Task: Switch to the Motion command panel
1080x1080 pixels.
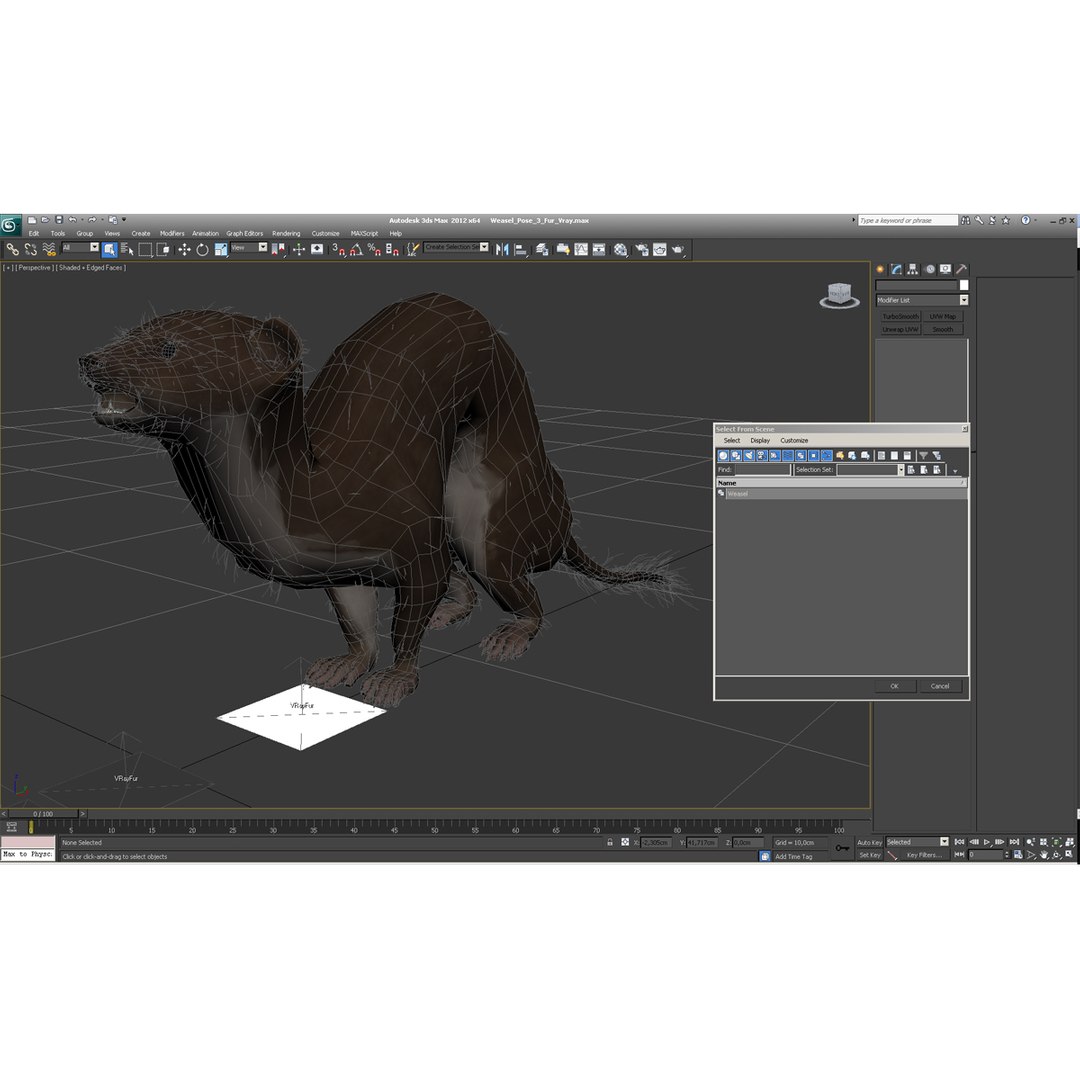Action: click(930, 269)
